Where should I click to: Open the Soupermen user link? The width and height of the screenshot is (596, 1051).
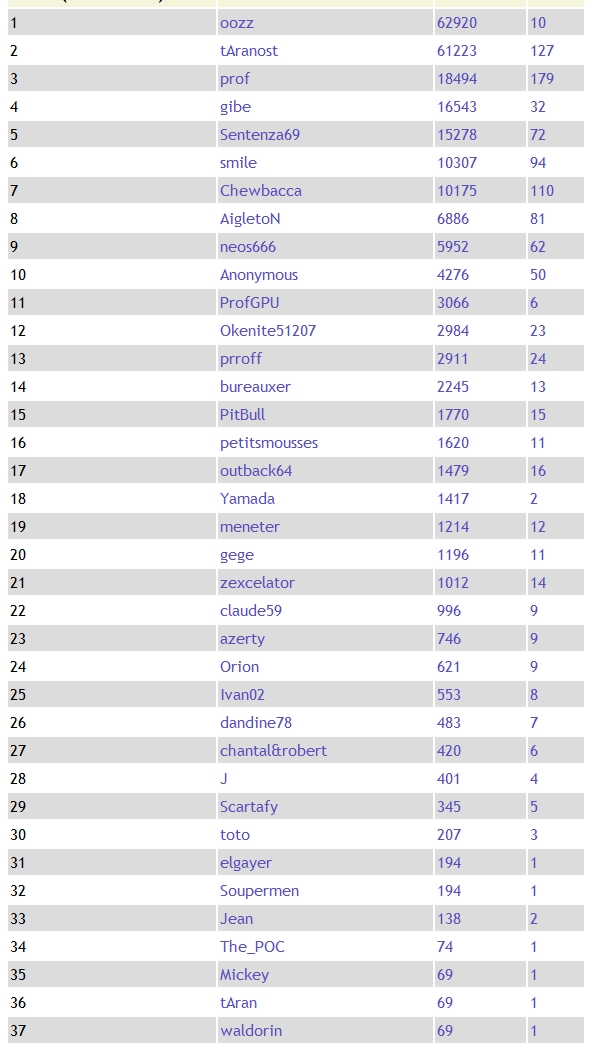(x=259, y=891)
